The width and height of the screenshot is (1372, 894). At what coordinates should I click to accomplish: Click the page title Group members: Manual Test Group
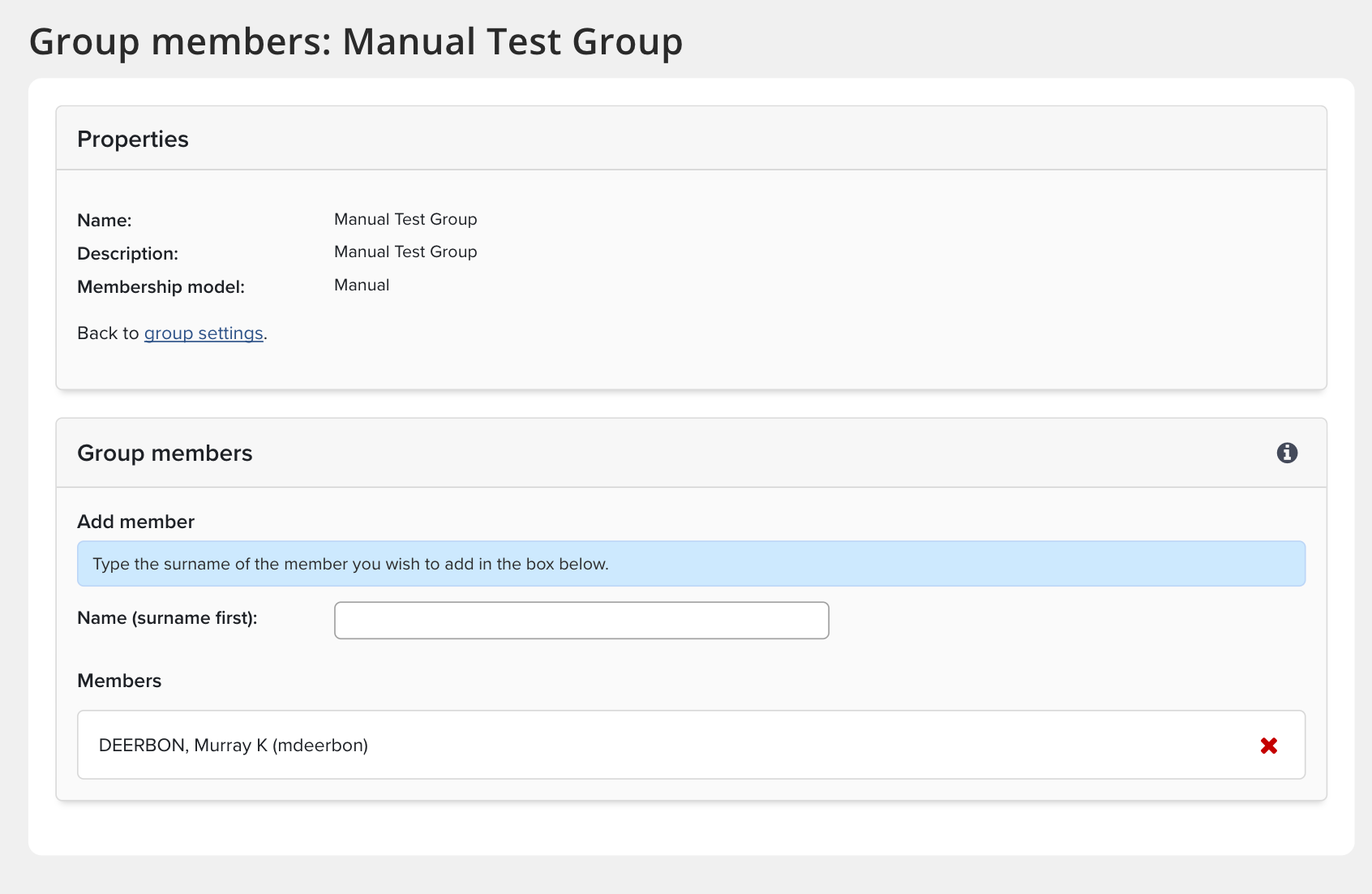pyautogui.click(x=355, y=41)
